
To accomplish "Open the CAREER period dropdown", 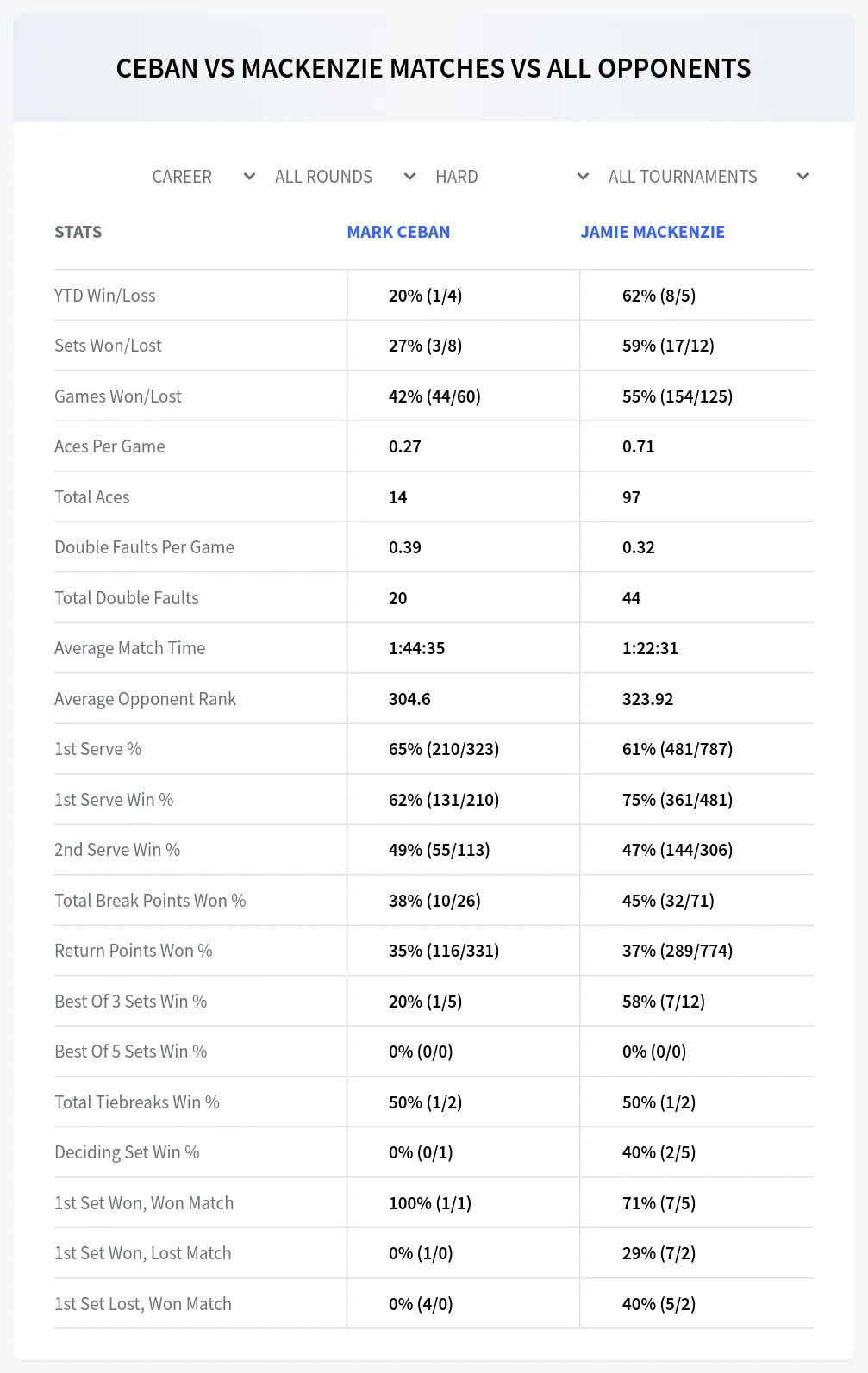I will (203, 177).
